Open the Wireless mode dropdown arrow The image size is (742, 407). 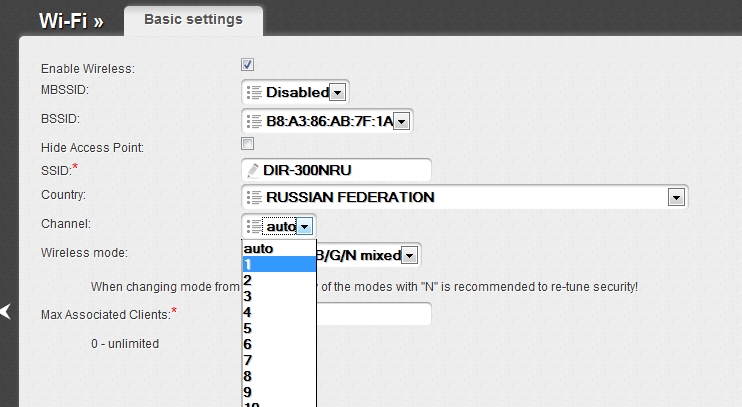point(409,255)
